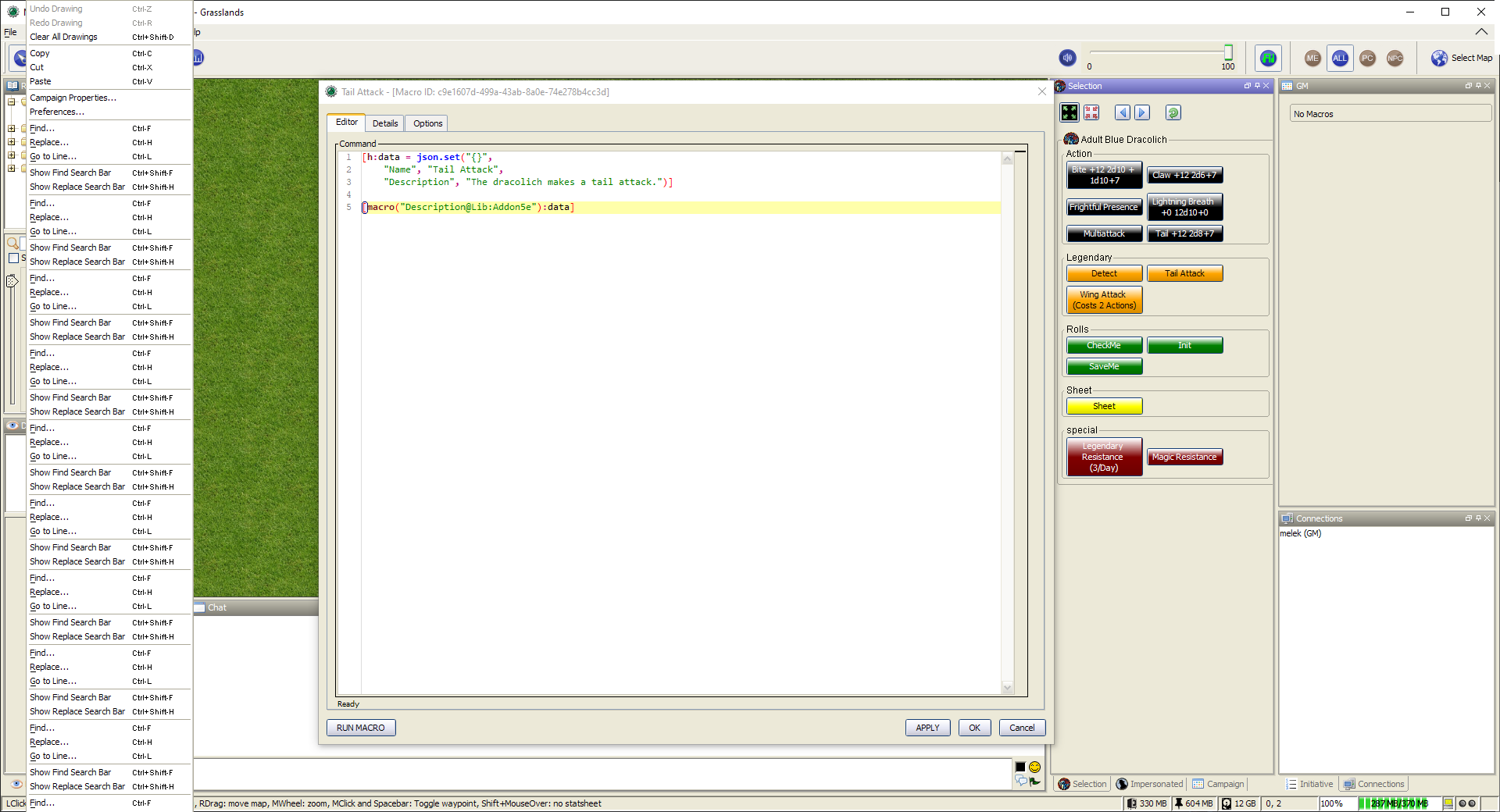Screen dimensions: 1500x812
Task: Enable the NPC toggle in the toolbar
Action: coord(1394,58)
